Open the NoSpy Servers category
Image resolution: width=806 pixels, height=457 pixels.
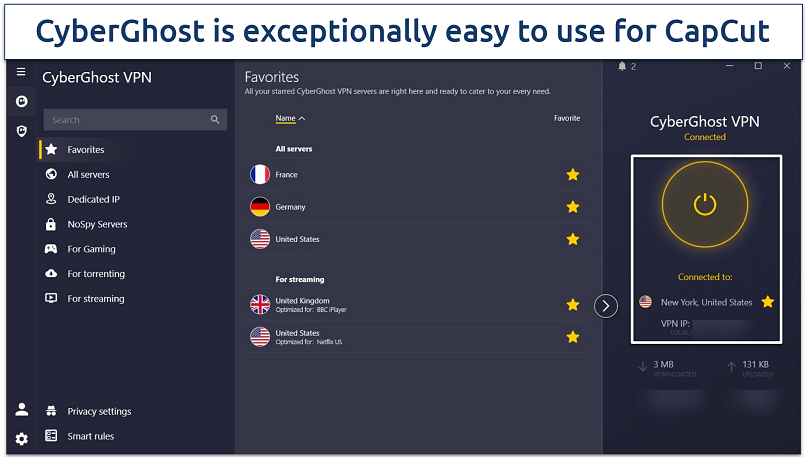[x=97, y=225]
